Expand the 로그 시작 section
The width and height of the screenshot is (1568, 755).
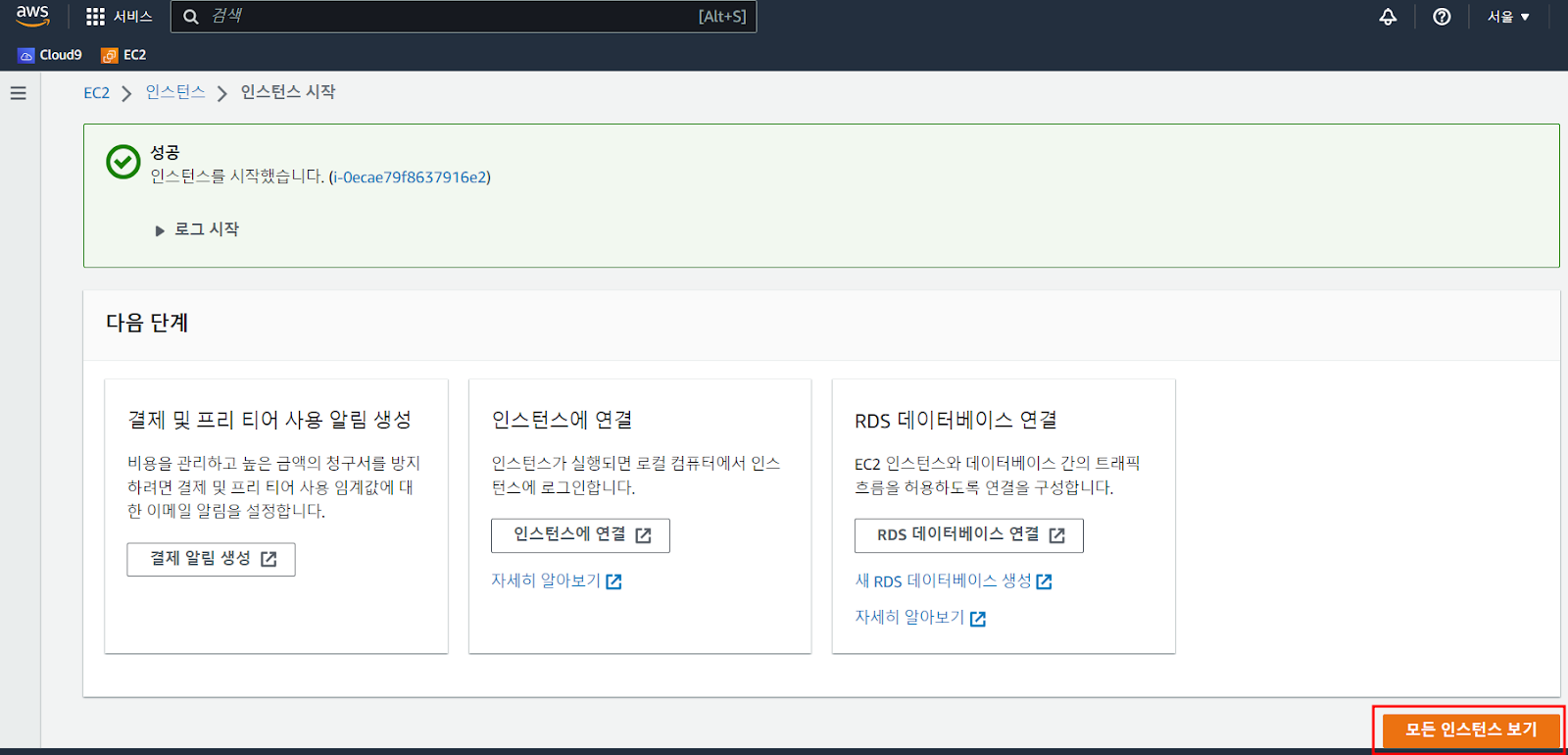[197, 229]
